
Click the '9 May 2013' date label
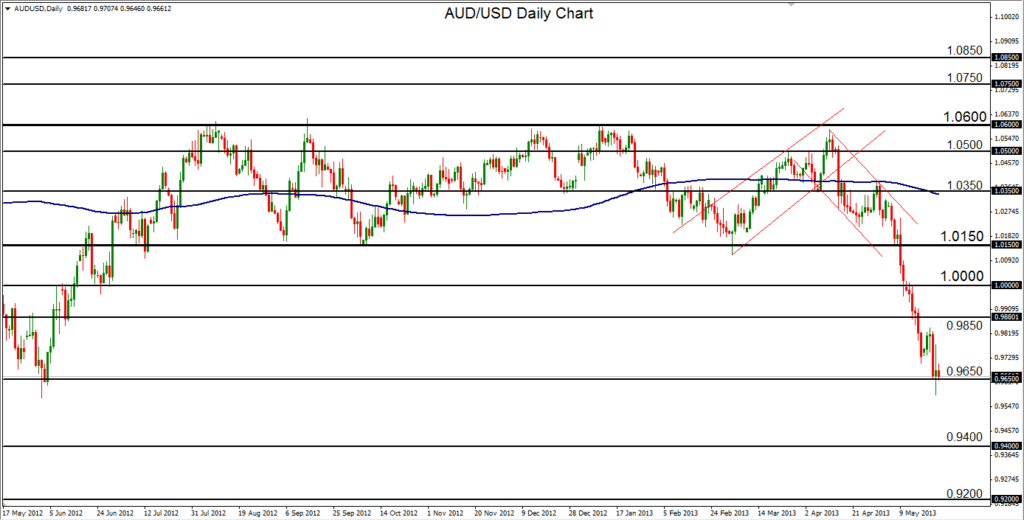click(x=918, y=514)
